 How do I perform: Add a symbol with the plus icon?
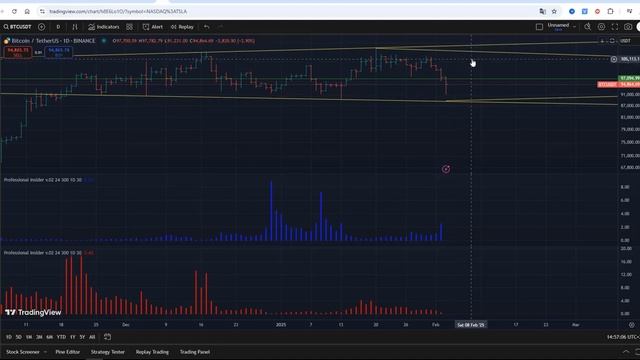click(42, 27)
